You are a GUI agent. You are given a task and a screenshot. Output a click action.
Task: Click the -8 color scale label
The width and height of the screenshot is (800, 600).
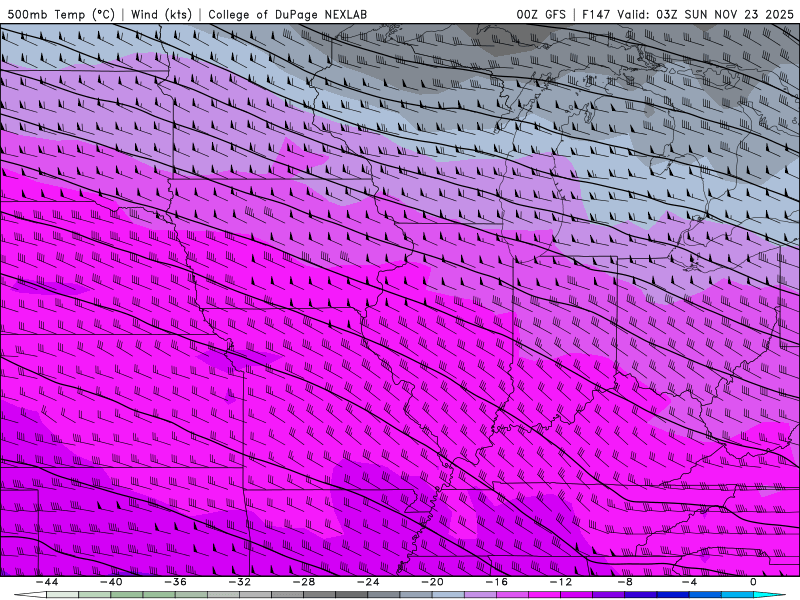[x=625, y=582]
